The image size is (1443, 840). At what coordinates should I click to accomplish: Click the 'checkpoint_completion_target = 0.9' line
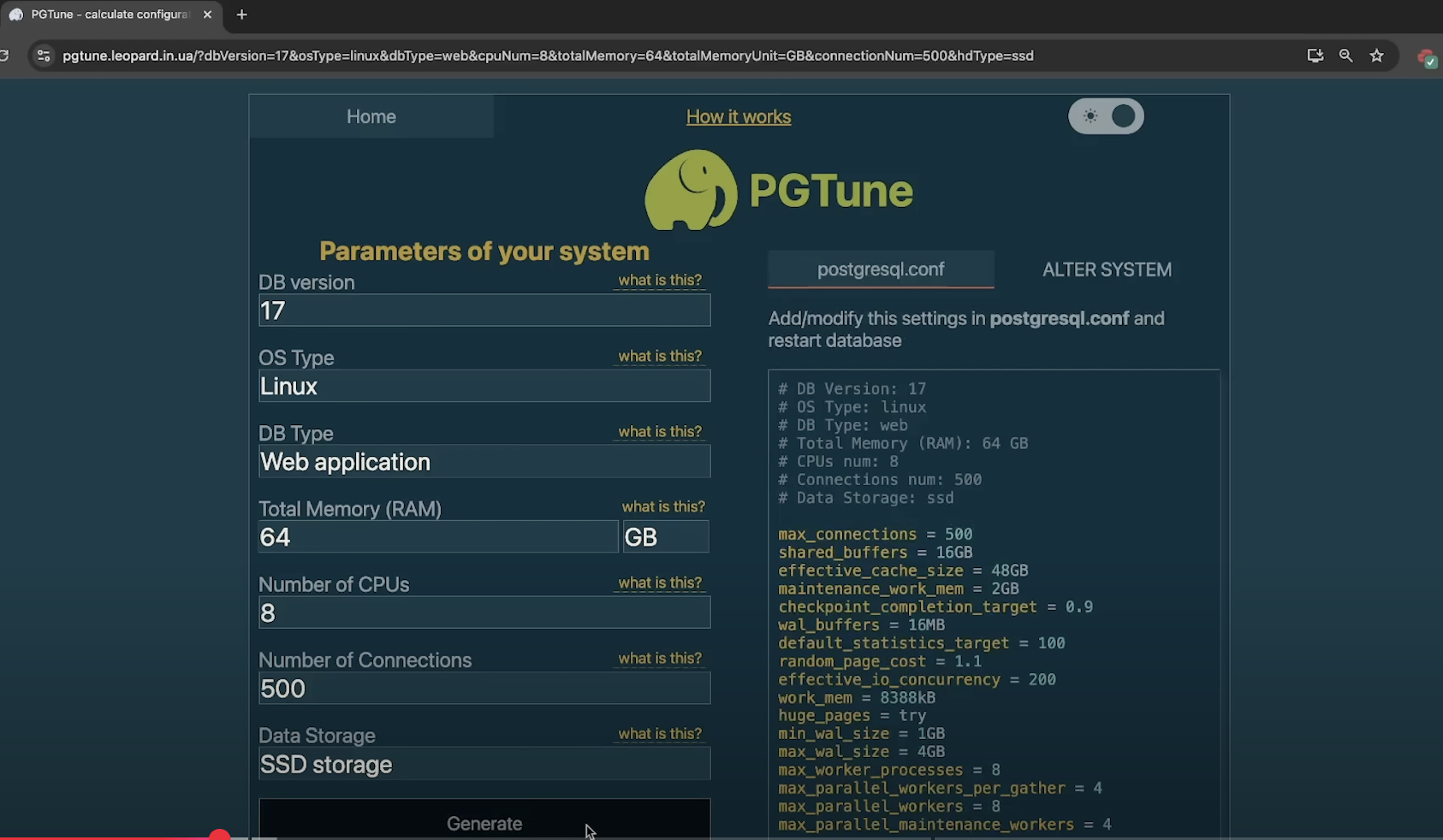[935, 606]
